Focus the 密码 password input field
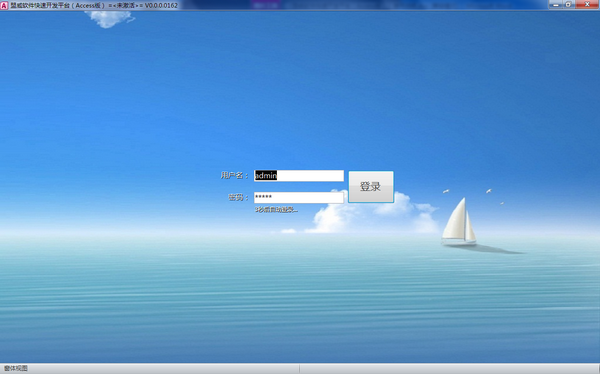 [299, 198]
